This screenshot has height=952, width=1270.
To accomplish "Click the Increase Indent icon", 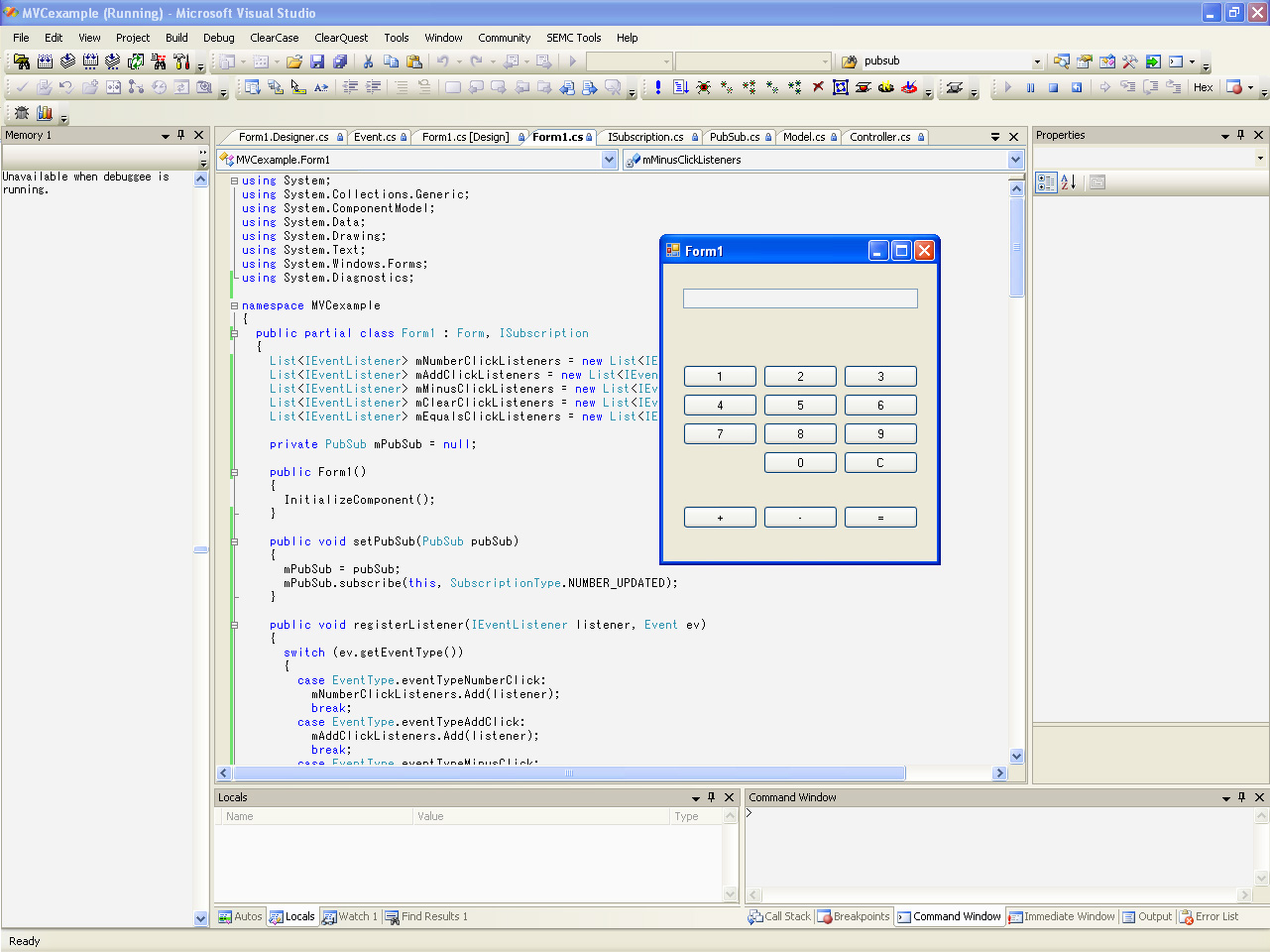I will pyautogui.click(x=373, y=87).
